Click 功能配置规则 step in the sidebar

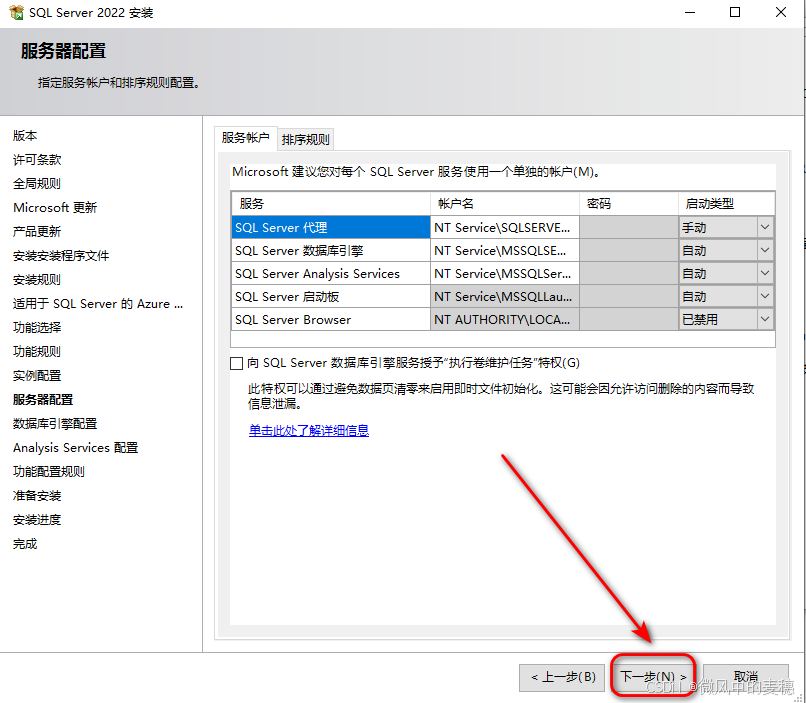click(49, 471)
